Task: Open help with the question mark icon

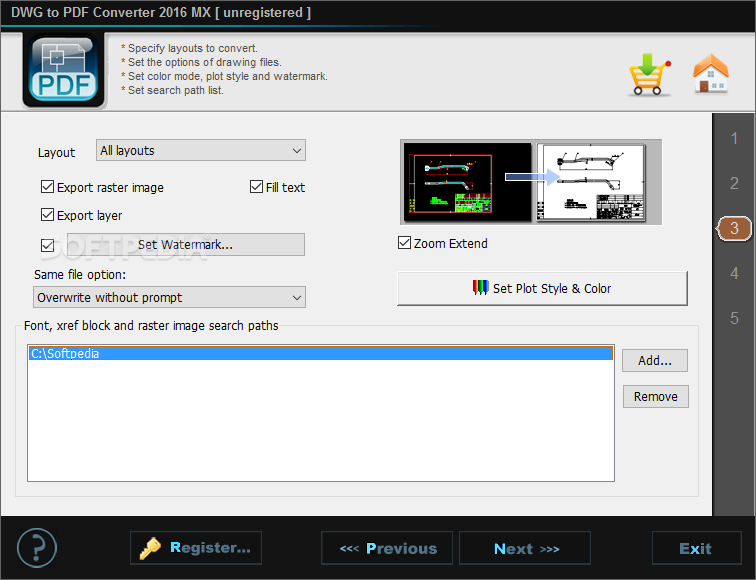Action: [x=37, y=548]
